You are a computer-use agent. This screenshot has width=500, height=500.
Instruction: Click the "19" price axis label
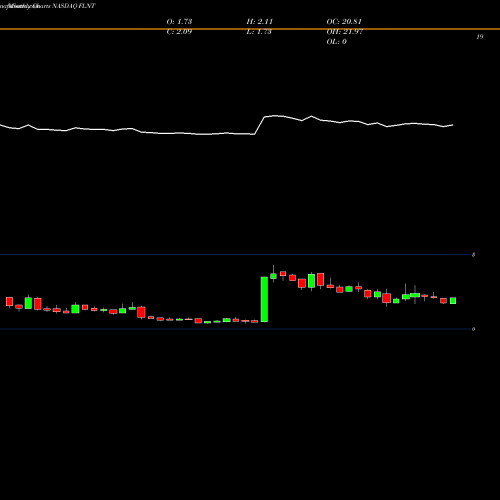(x=480, y=37)
